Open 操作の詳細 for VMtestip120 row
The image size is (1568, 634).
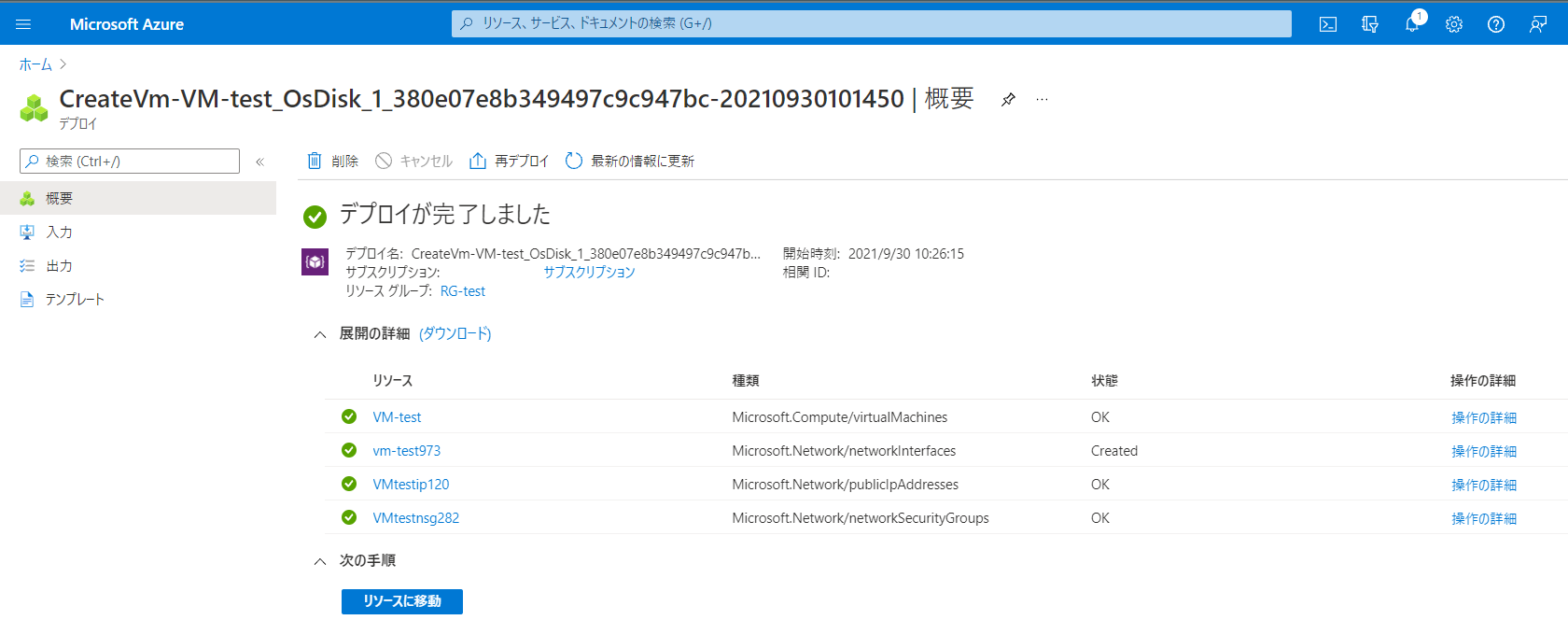pyautogui.click(x=1483, y=485)
